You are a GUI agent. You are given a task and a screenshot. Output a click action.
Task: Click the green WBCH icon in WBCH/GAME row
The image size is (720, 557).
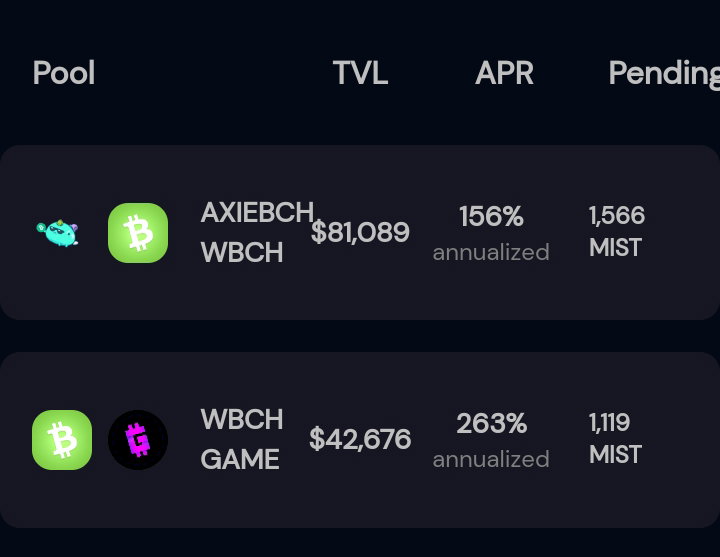click(62, 440)
